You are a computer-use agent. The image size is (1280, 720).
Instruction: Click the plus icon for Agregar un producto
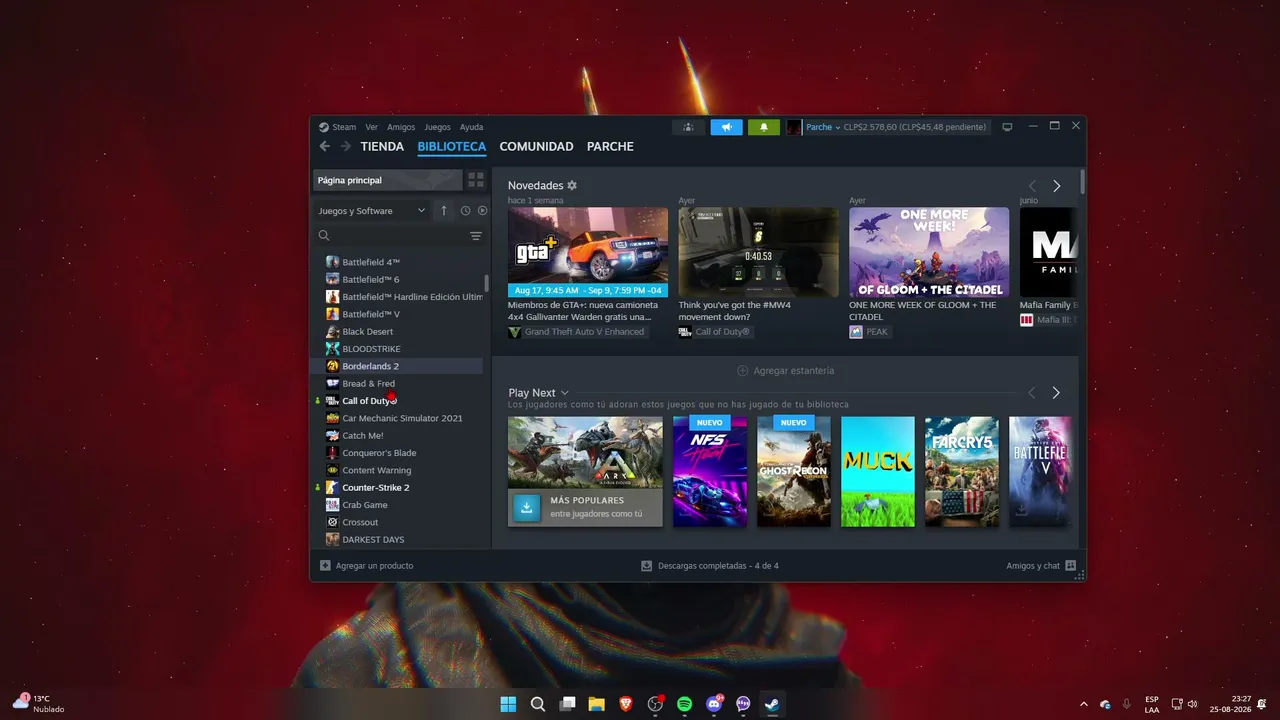(x=325, y=566)
